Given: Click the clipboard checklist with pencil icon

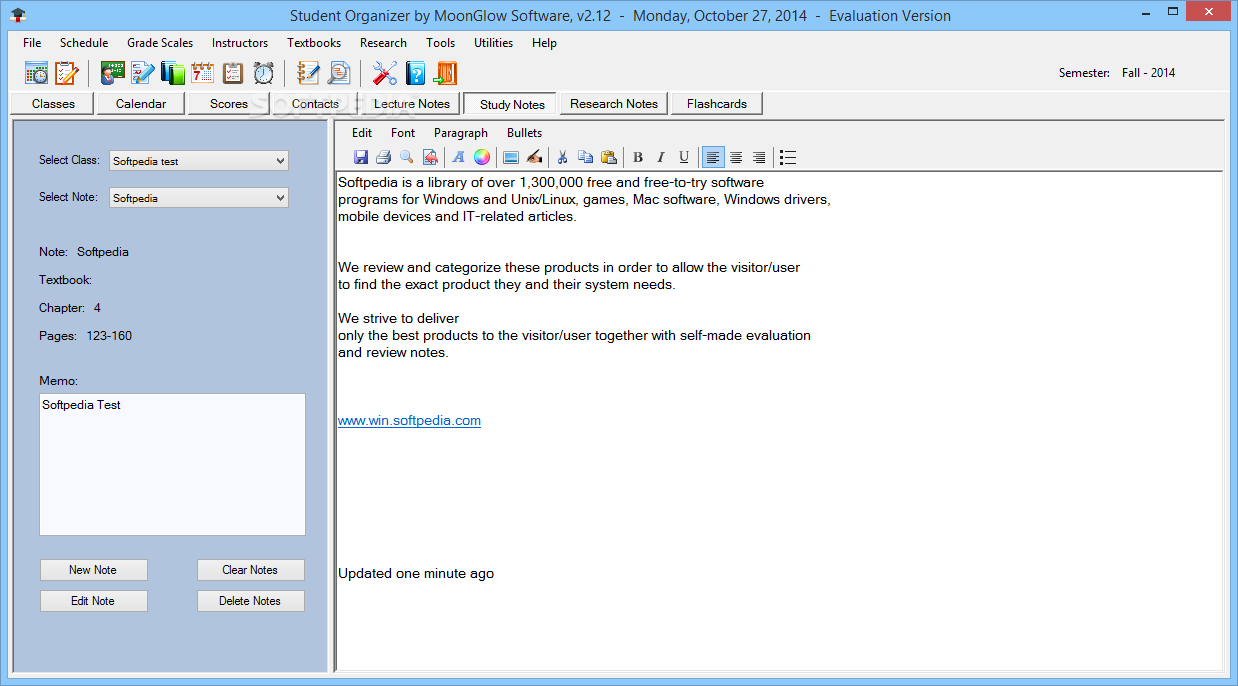Looking at the screenshot, I should tap(66, 73).
